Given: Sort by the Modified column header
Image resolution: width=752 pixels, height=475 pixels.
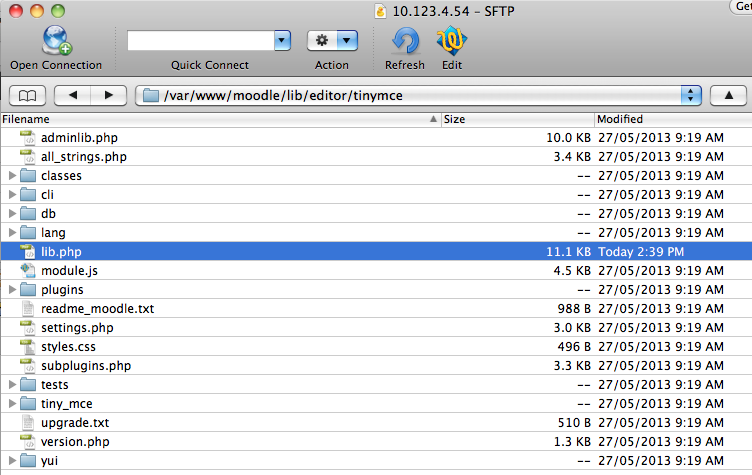Looking at the screenshot, I should tap(670, 119).
